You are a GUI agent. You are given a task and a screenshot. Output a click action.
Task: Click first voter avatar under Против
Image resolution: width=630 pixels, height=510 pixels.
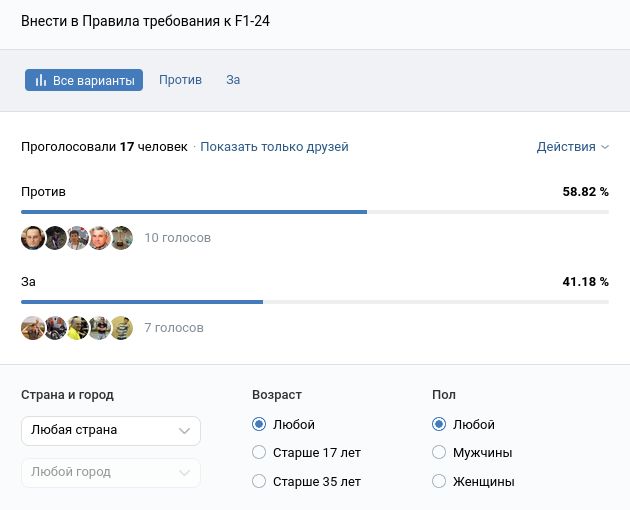33,238
